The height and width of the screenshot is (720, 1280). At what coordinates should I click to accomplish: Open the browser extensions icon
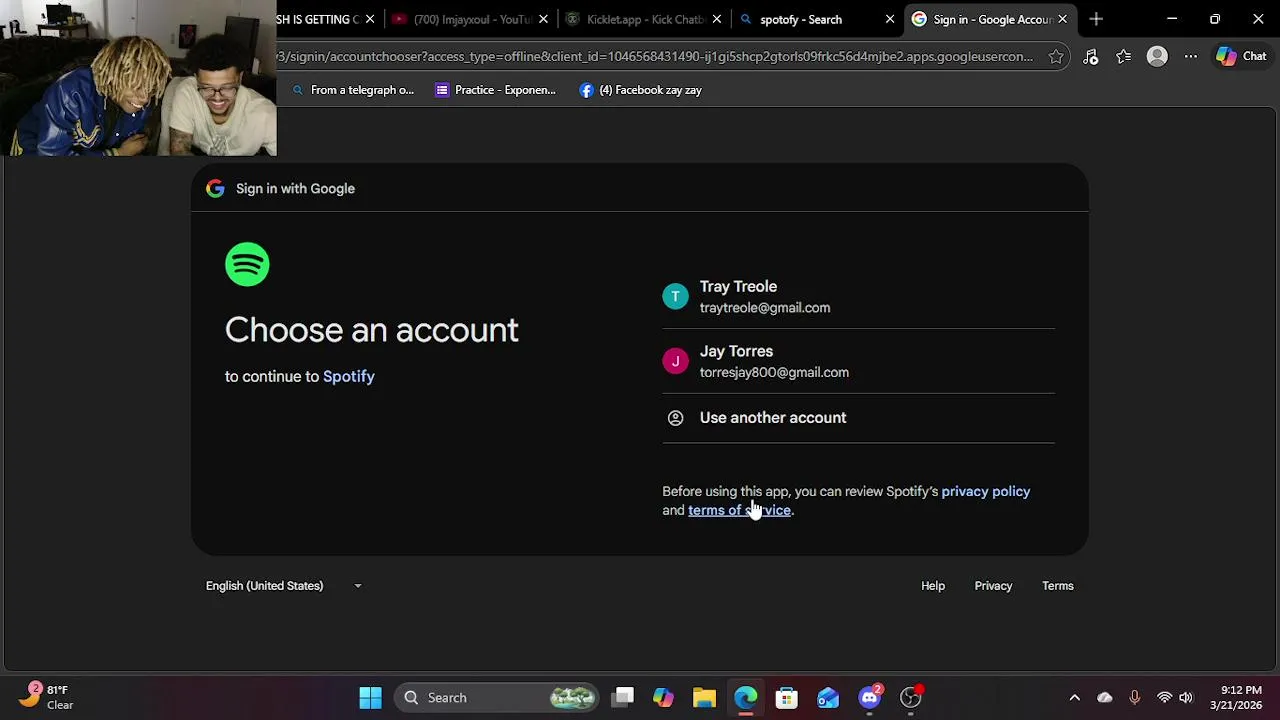tap(1091, 57)
